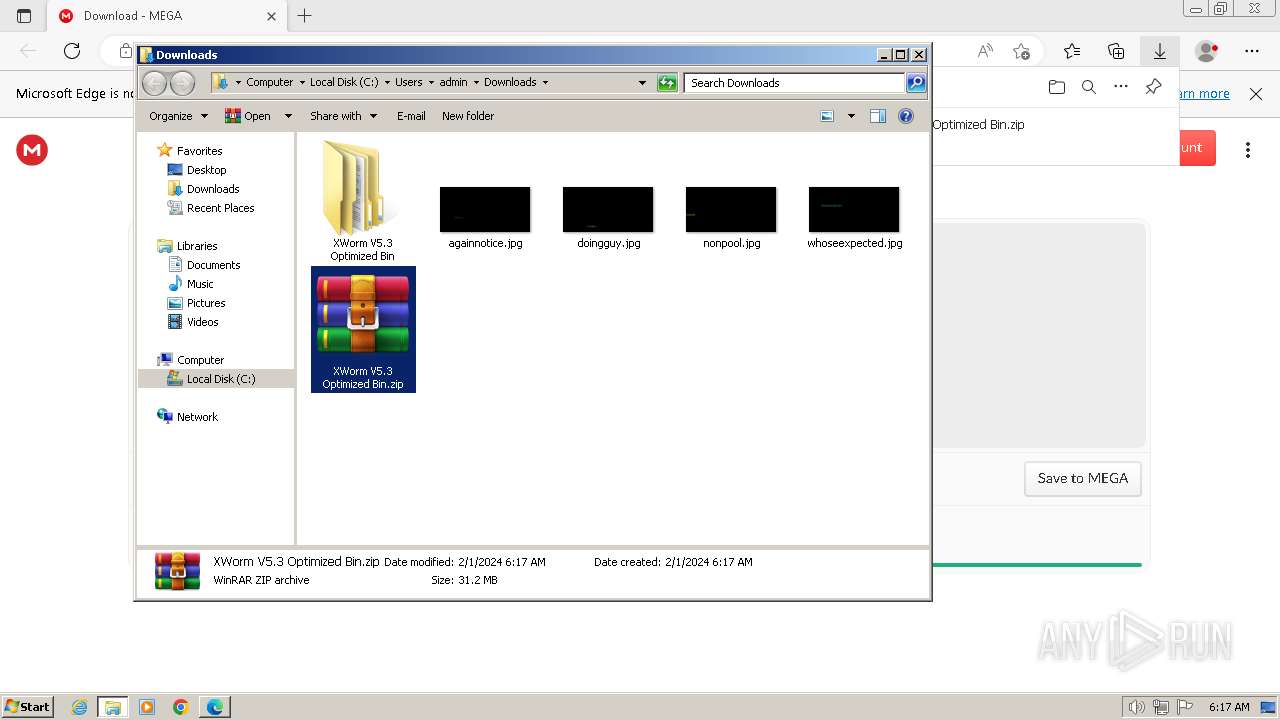Expand the arrow after admin in breadcrumb
This screenshot has height=720, width=1280.
tap(476, 83)
